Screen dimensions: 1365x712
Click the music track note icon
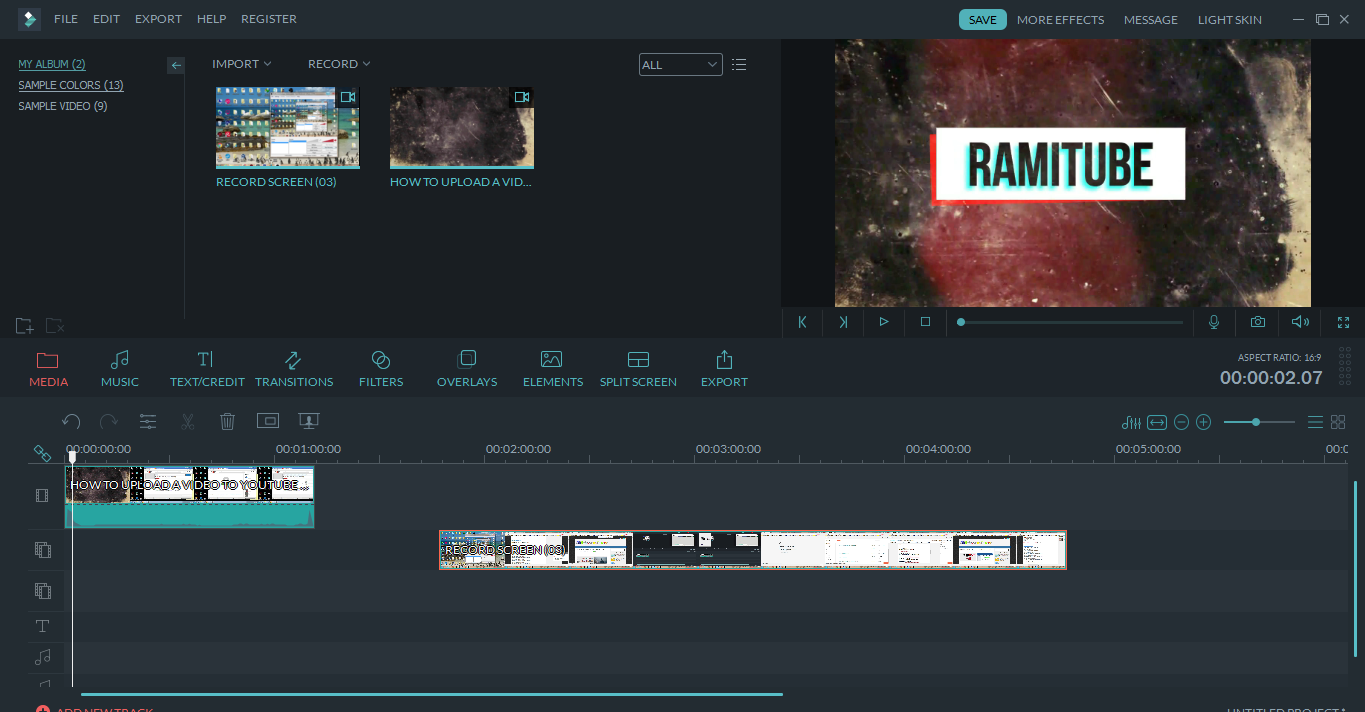[42, 657]
